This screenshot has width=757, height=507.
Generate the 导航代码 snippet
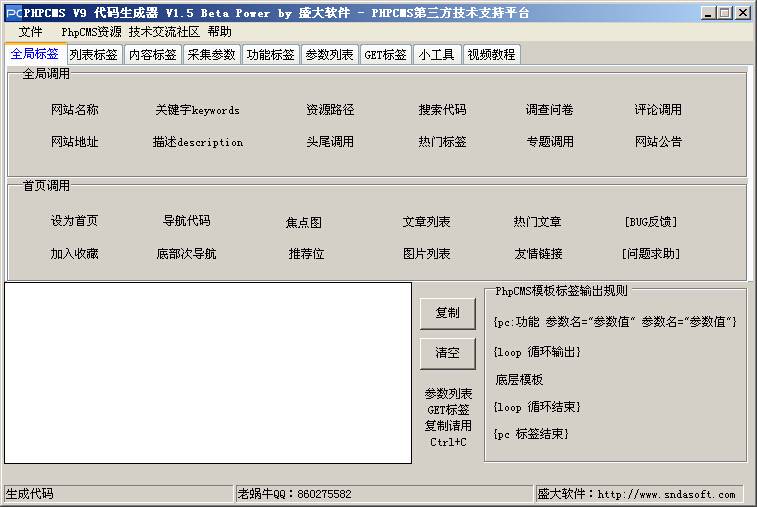point(187,221)
